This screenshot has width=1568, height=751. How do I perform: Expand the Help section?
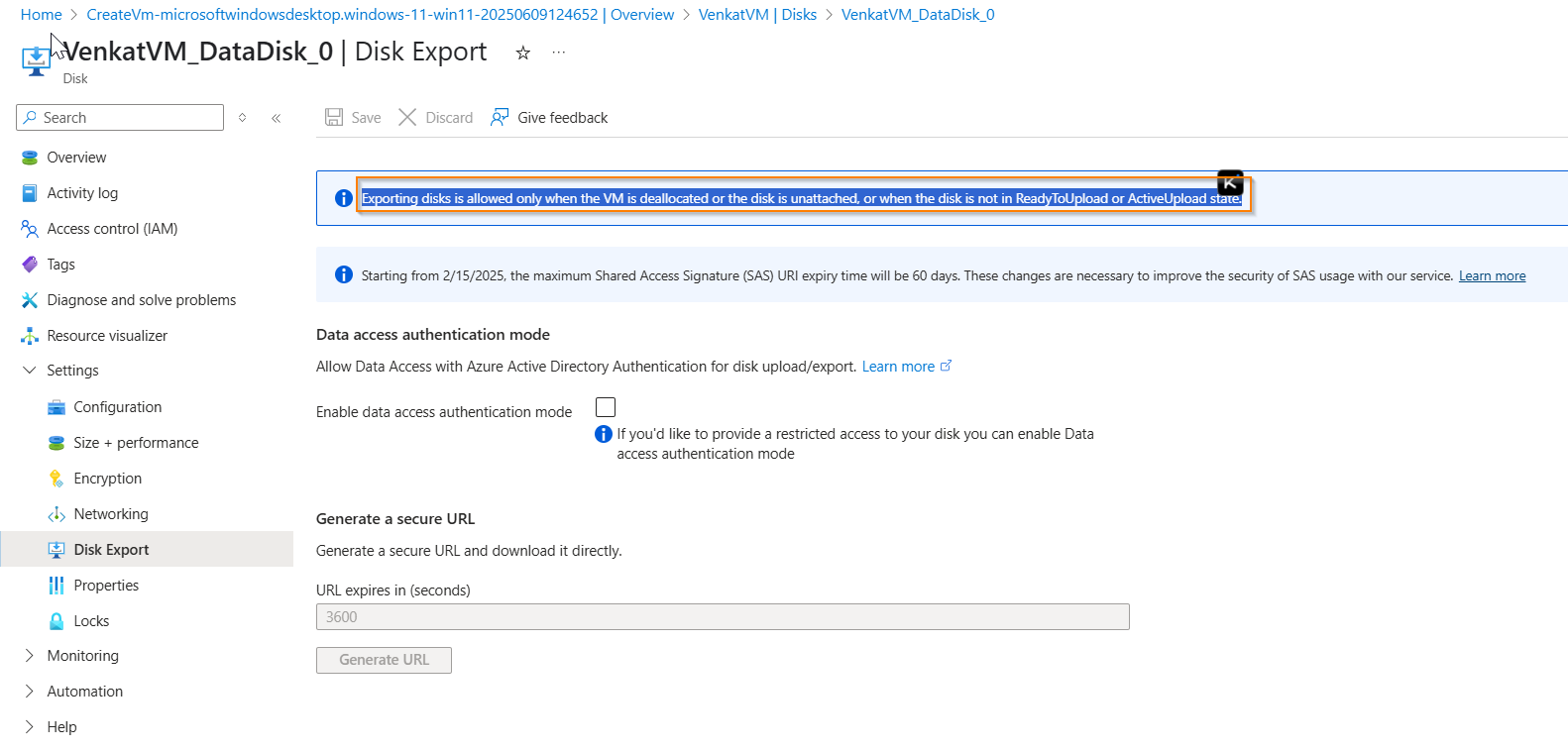tap(29, 726)
